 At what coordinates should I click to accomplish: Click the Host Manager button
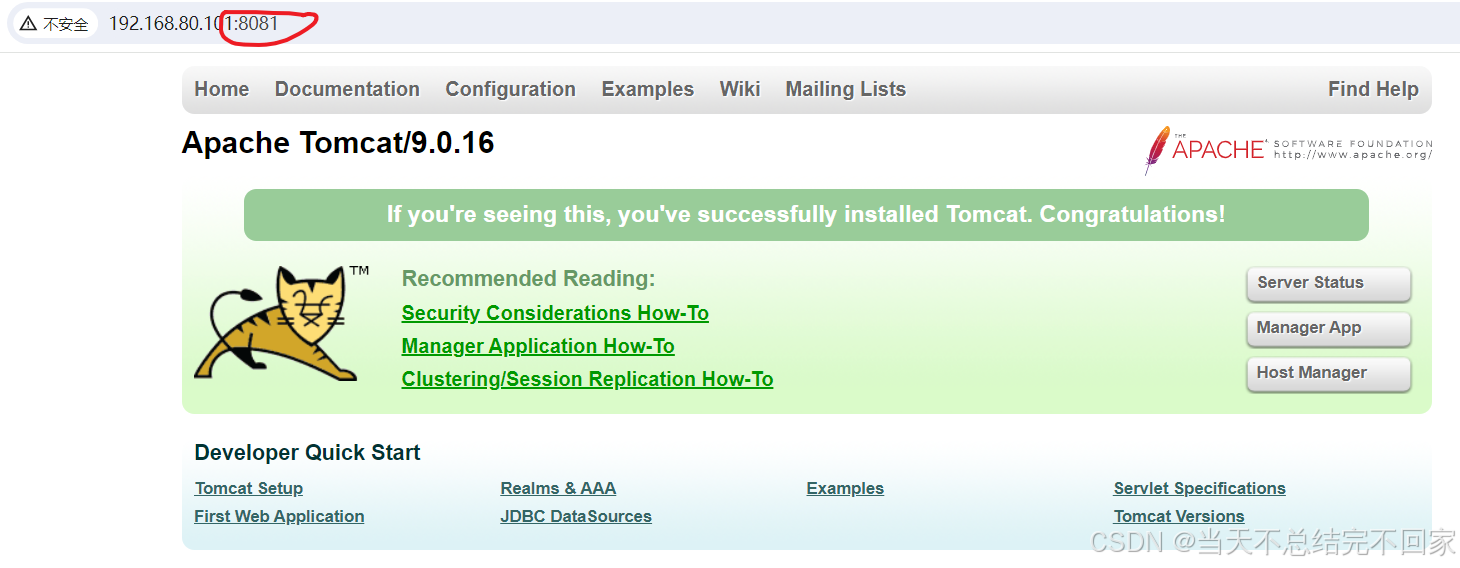pos(1328,373)
